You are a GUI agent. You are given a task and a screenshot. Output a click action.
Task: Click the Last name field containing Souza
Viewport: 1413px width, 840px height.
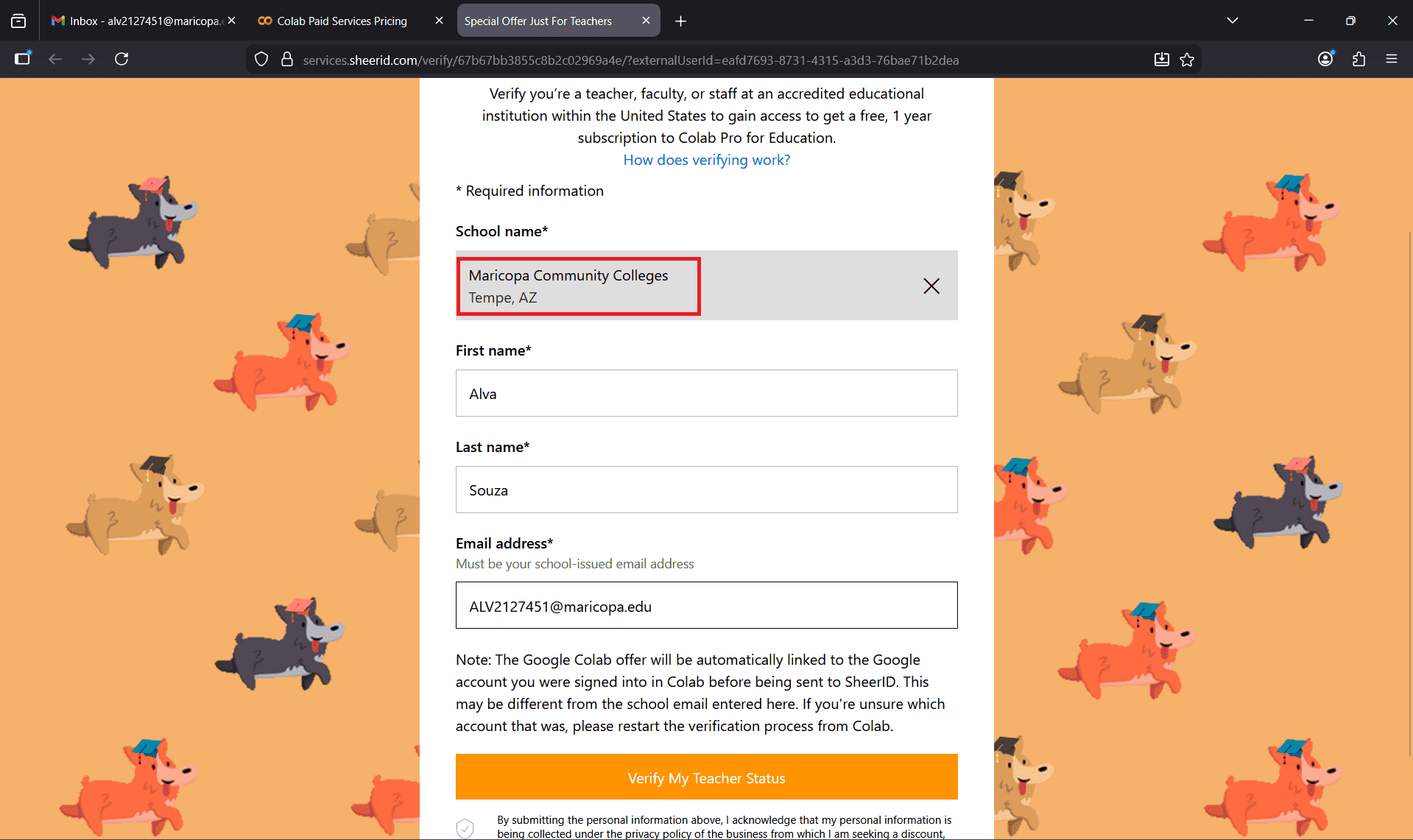coord(706,490)
